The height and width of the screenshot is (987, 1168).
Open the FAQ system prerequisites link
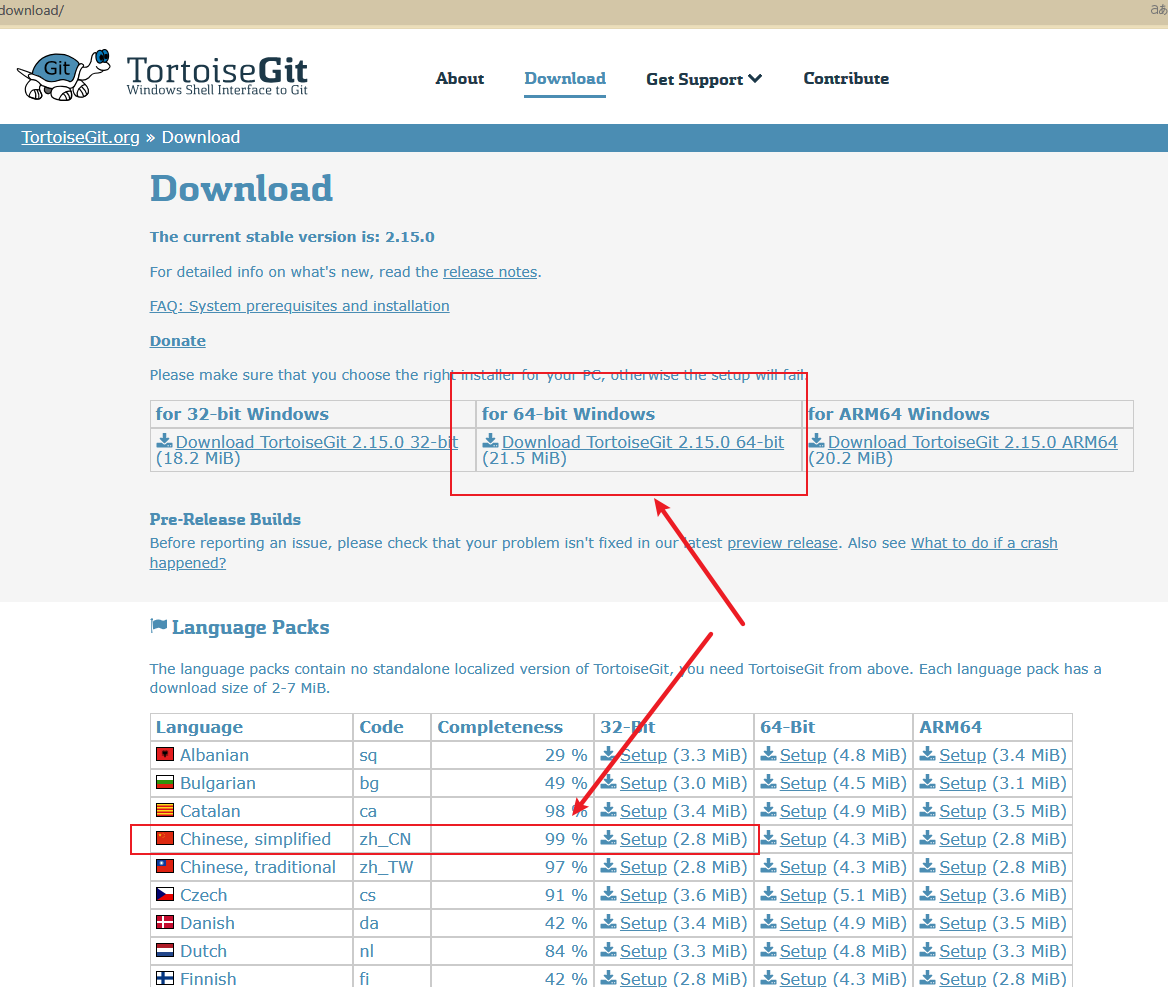click(x=299, y=305)
